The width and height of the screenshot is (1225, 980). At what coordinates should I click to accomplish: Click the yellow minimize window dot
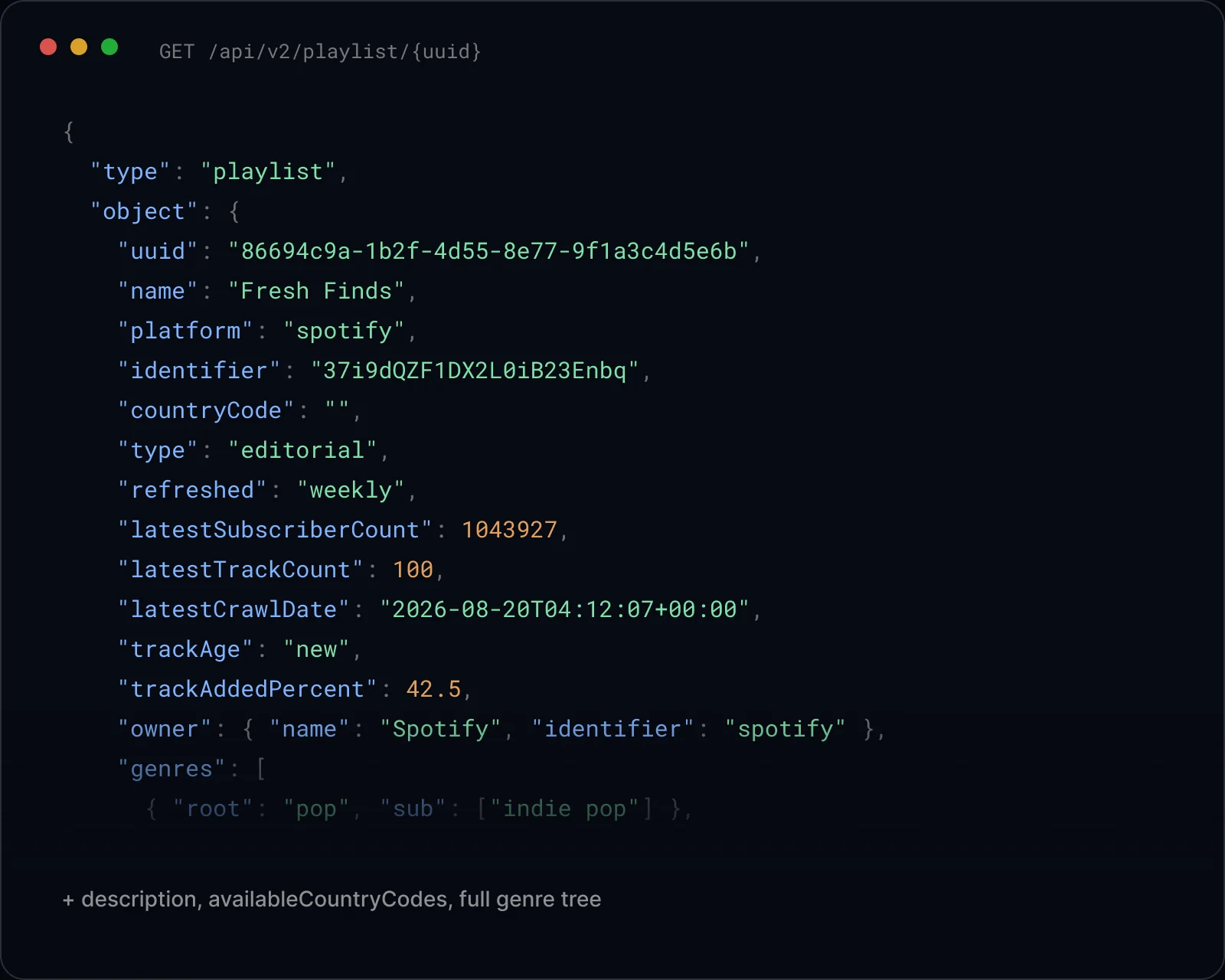point(79,47)
